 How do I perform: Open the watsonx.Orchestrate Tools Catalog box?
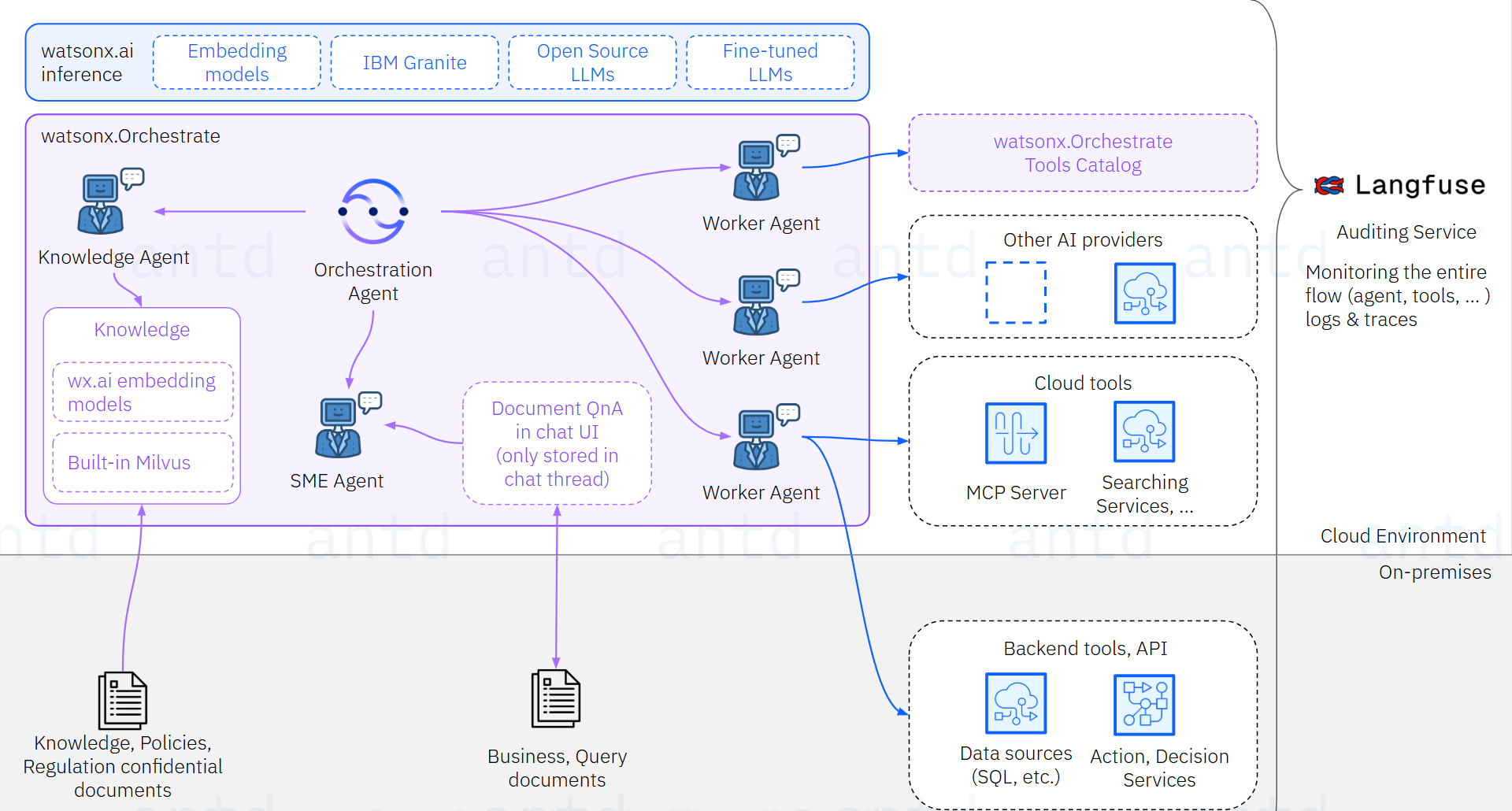1082,153
